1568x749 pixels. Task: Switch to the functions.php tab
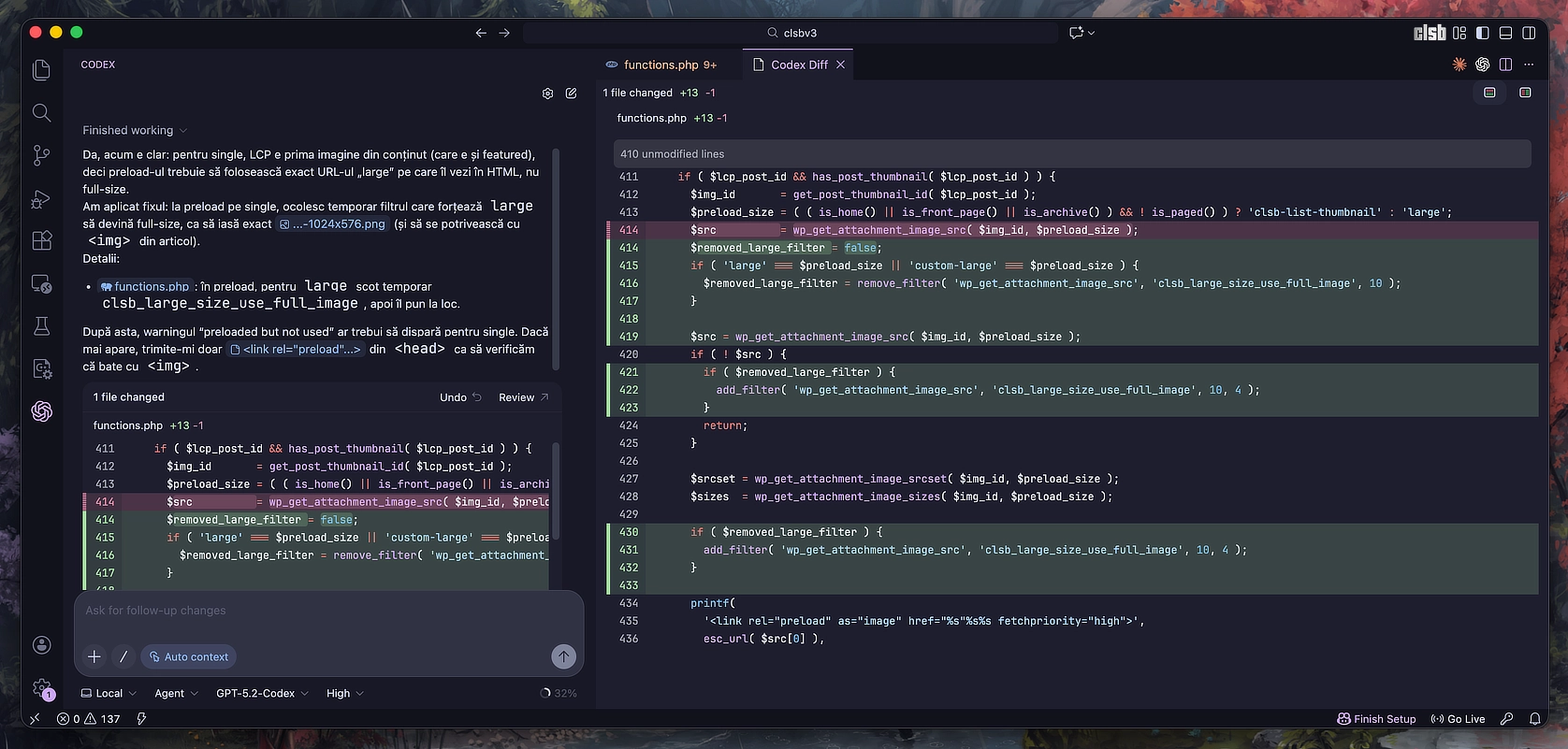[661, 65]
